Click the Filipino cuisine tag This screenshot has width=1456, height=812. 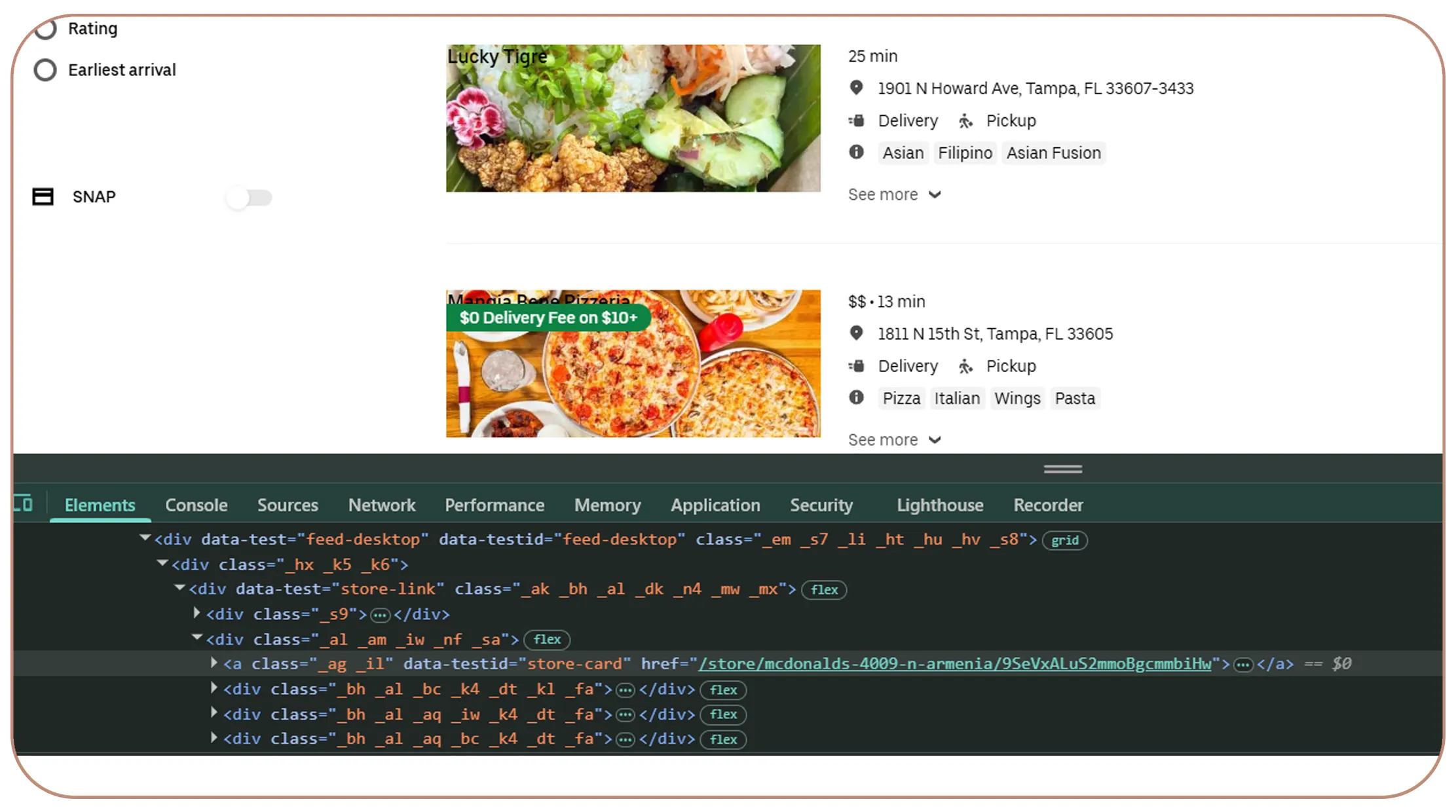pyautogui.click(x=965, y=153)
